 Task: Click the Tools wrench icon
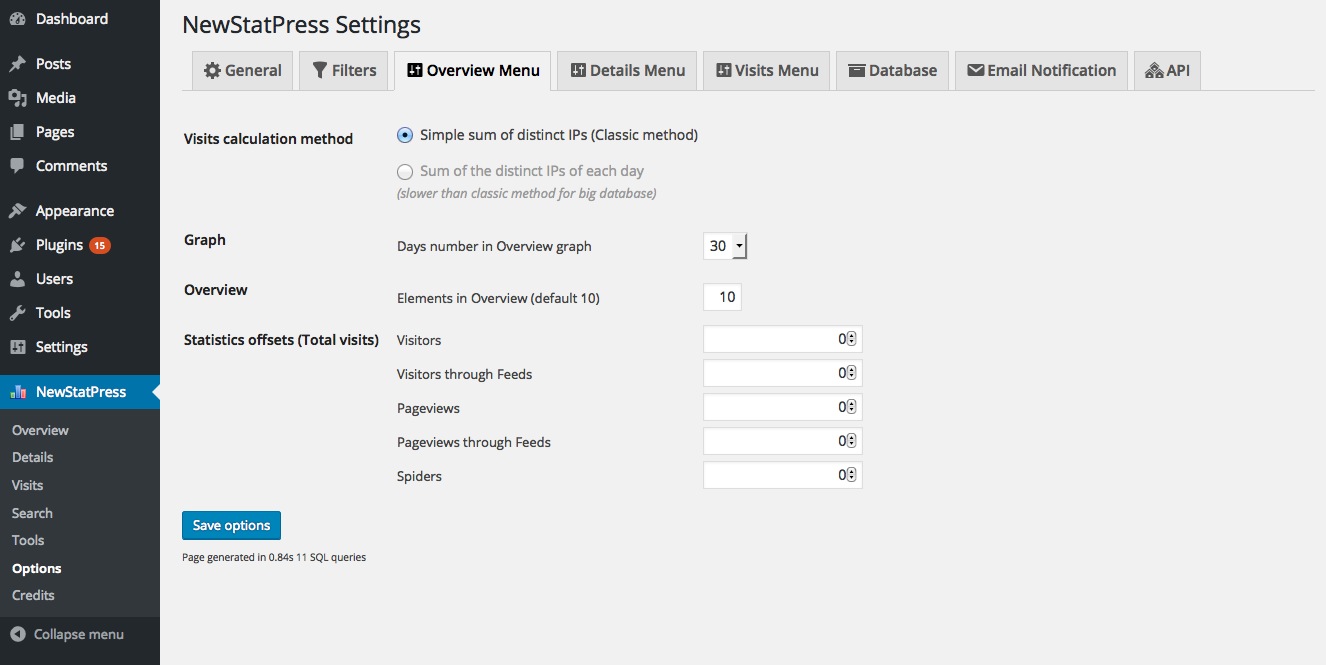[x=17, y=313]
